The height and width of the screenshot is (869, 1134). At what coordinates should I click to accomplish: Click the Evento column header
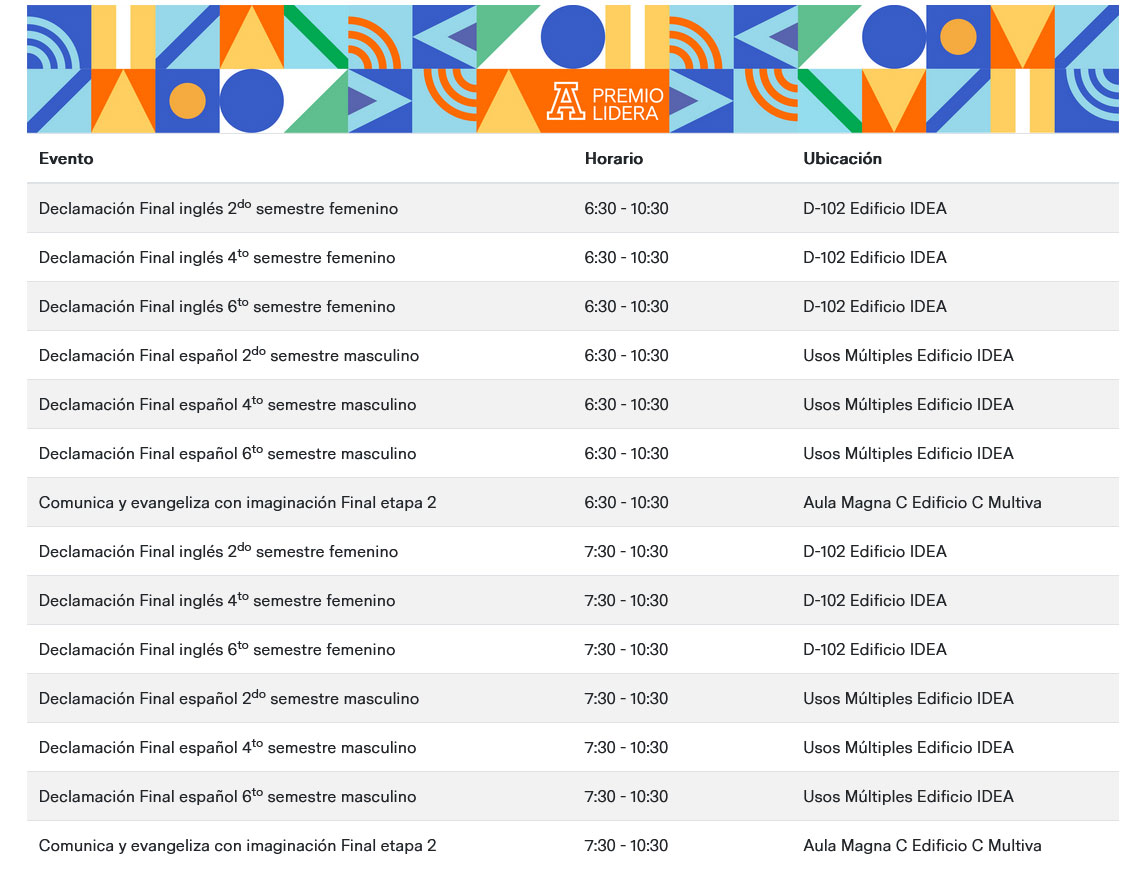(66, 158)
